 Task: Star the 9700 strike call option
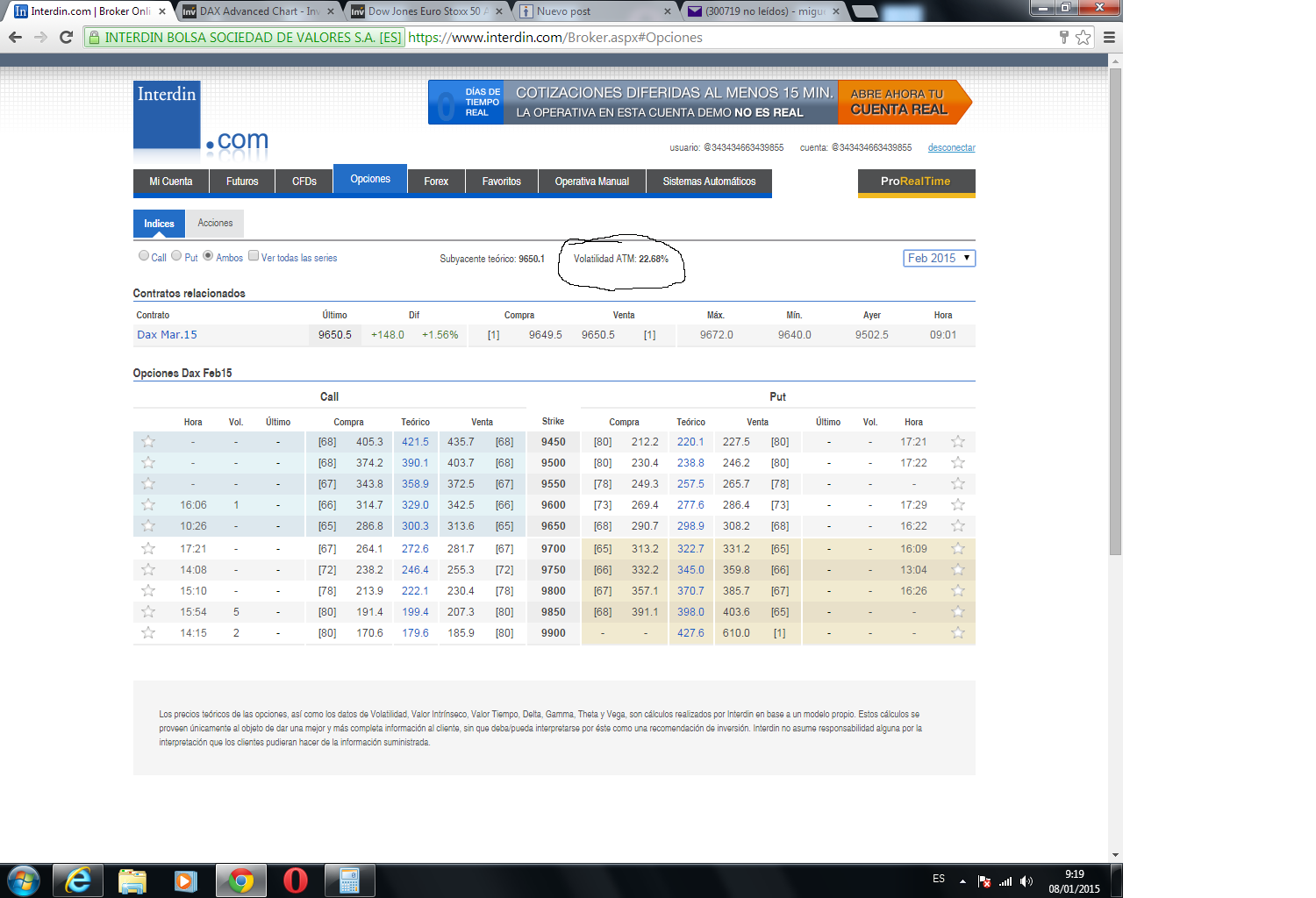(x=148, y=549)
